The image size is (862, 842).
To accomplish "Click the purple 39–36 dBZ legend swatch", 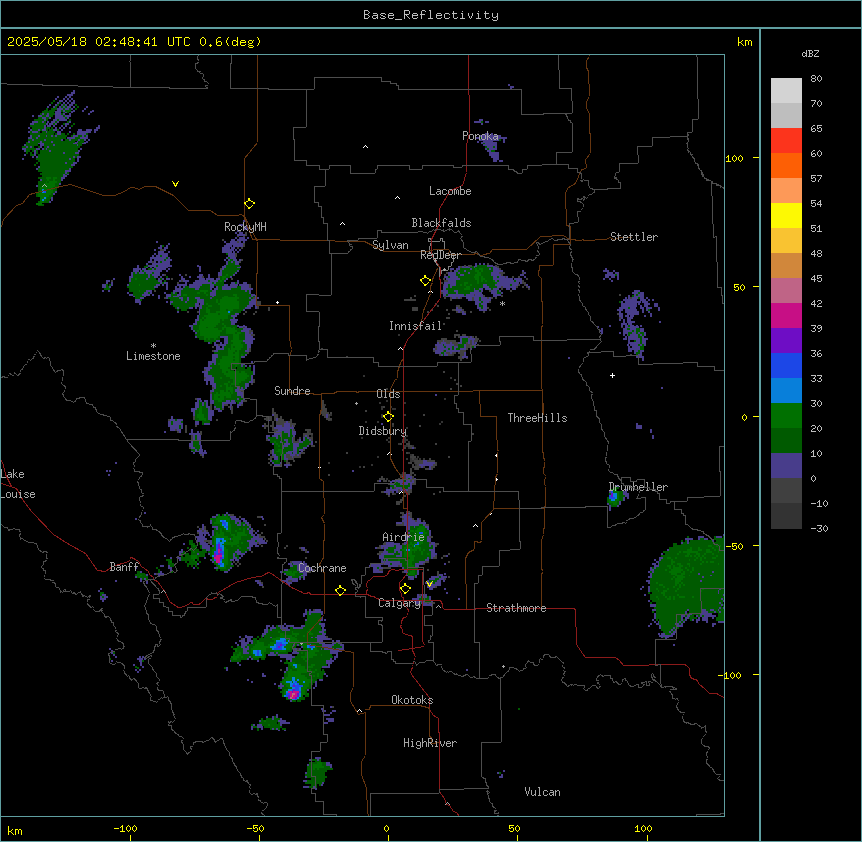I will point(786,341).
